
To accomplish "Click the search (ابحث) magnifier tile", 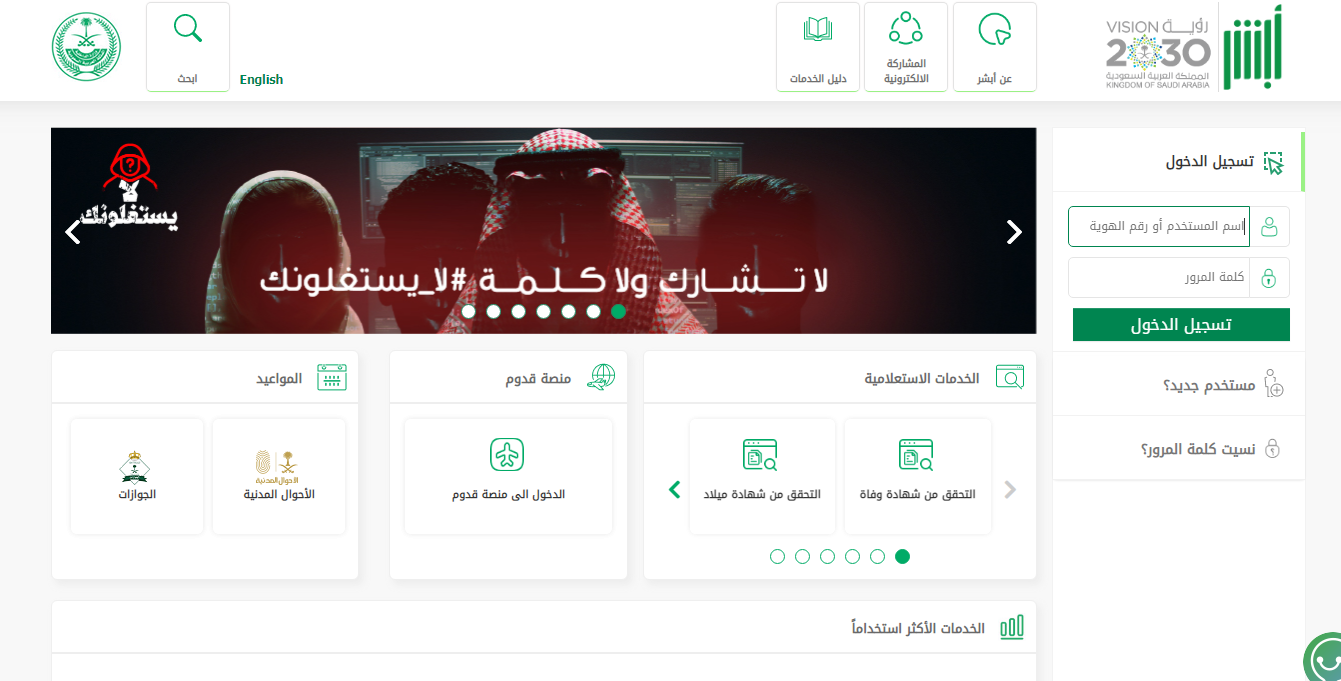I will click(188, 47).
